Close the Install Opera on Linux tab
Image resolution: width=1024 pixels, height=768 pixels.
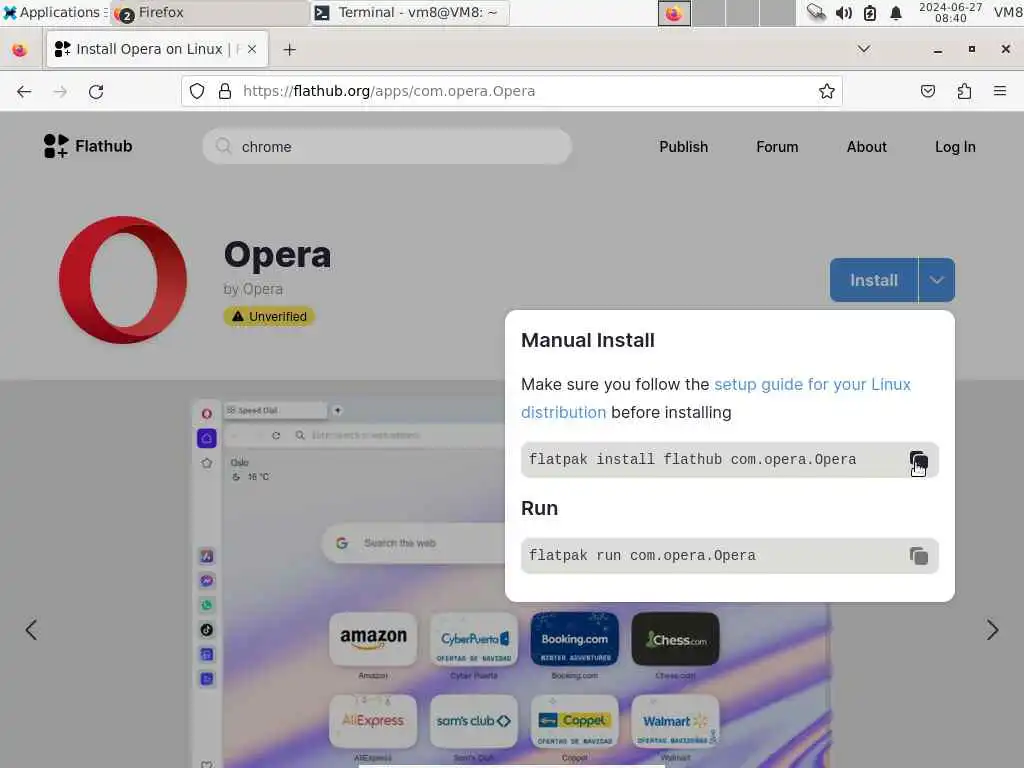coord(252,49)
